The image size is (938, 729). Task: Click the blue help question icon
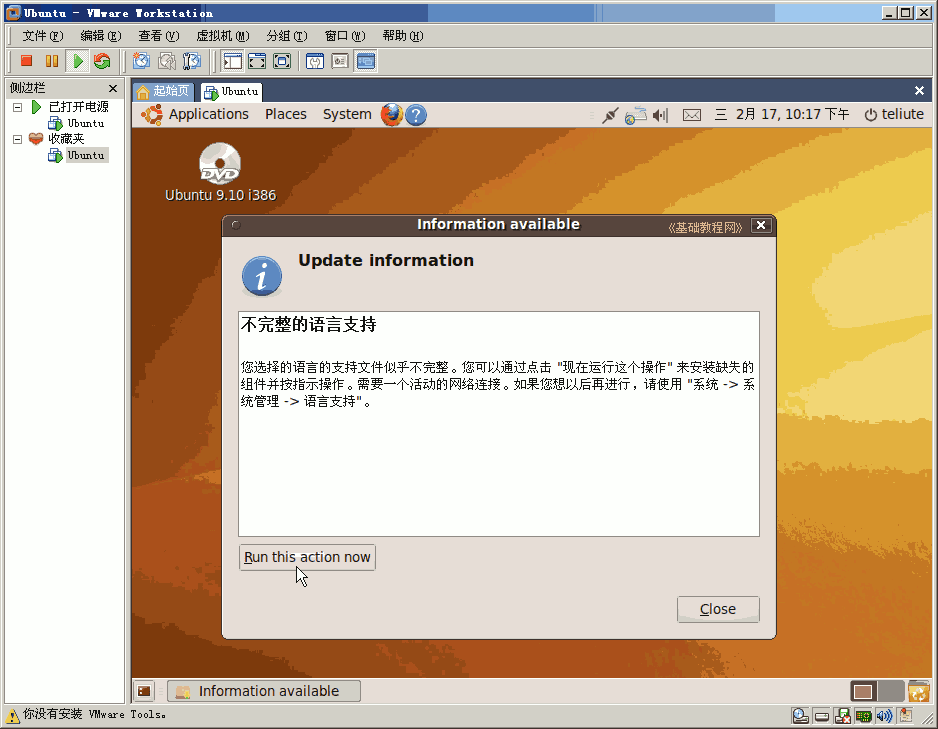[416, 115]
